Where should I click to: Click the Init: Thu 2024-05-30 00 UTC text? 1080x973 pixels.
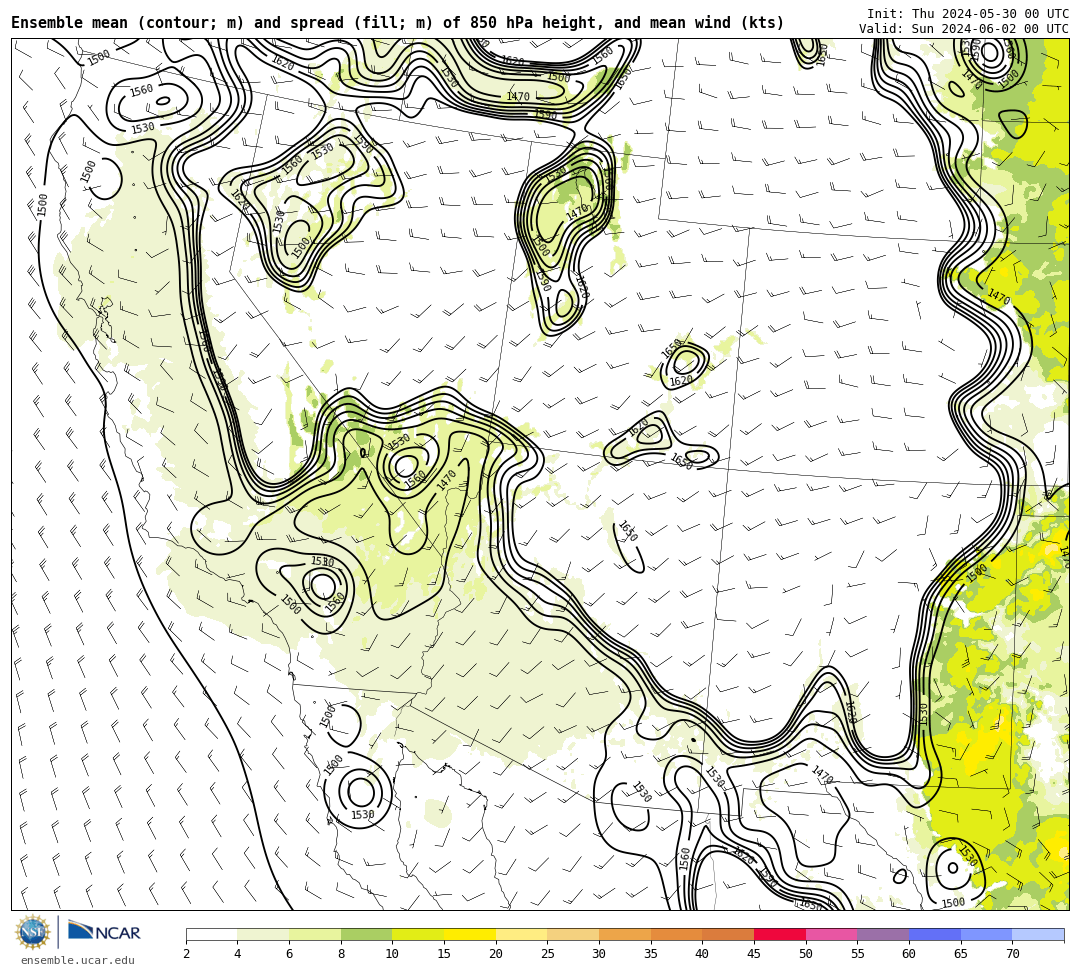968,14
